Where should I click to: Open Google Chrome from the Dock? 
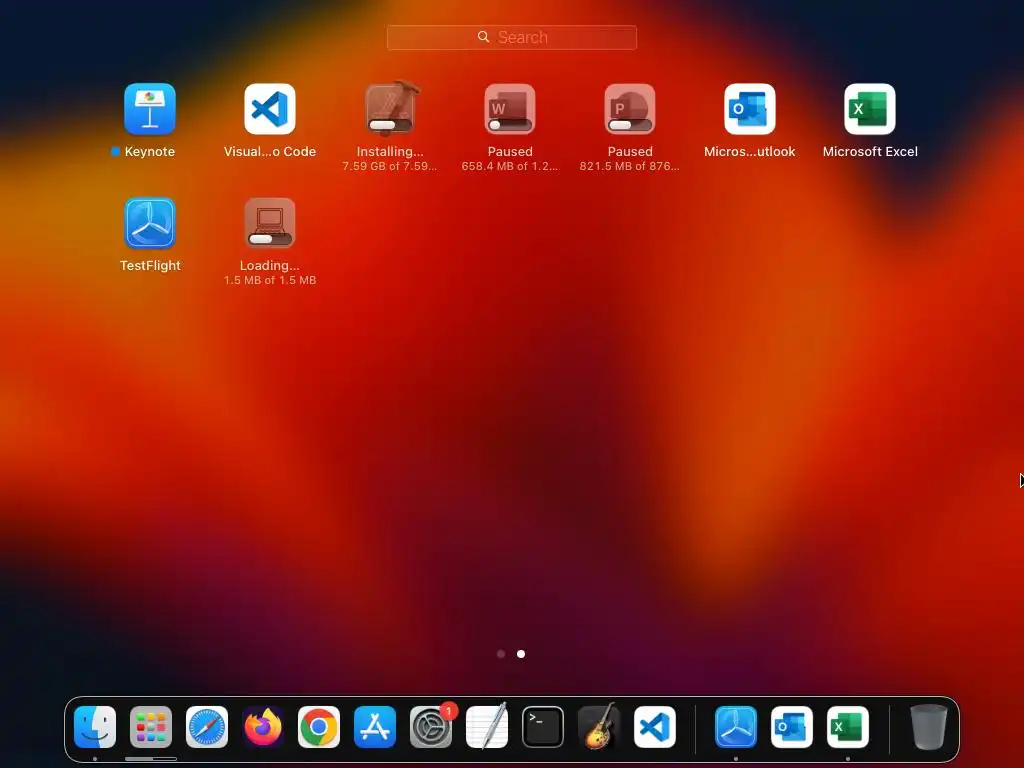click(x=319, y=727)
